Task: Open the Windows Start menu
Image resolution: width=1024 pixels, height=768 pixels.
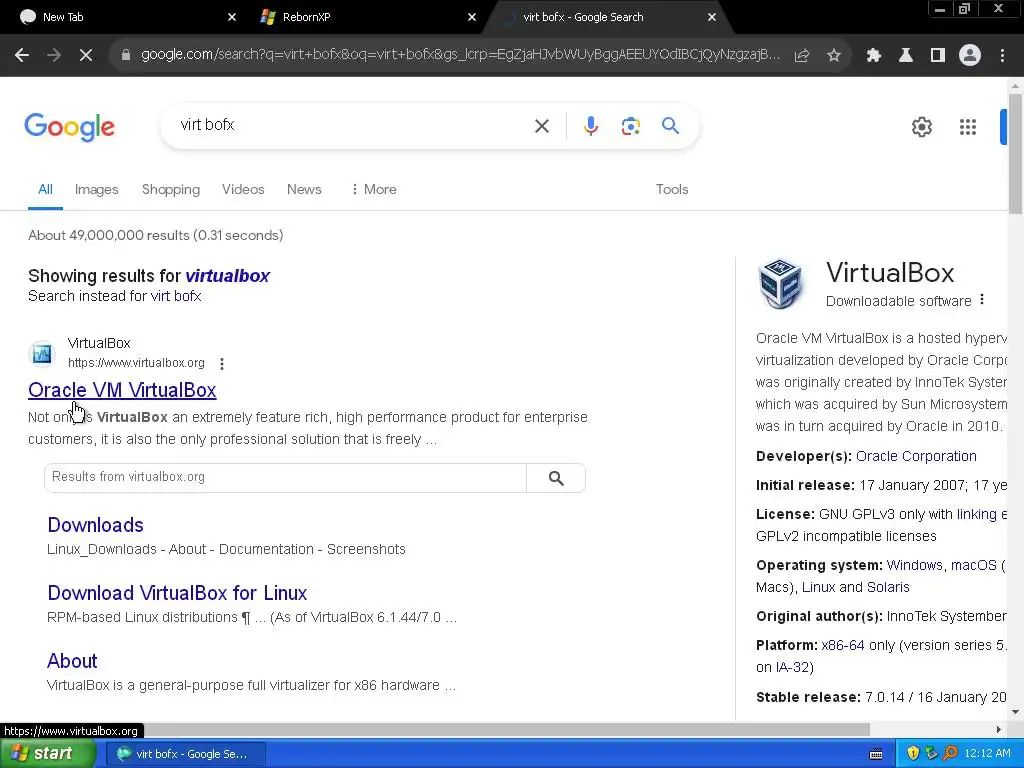Action: click(46, 754)
